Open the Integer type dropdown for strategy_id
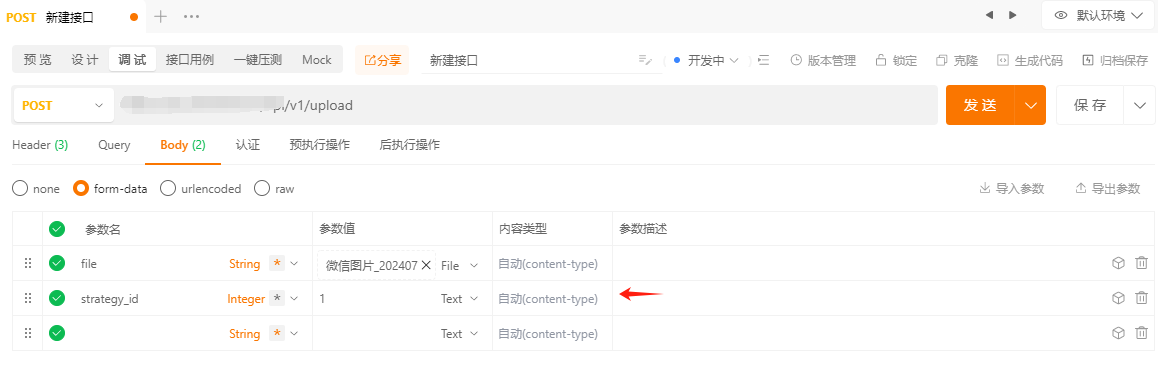This screenshot has height=380, width=1158. [294, 298]
